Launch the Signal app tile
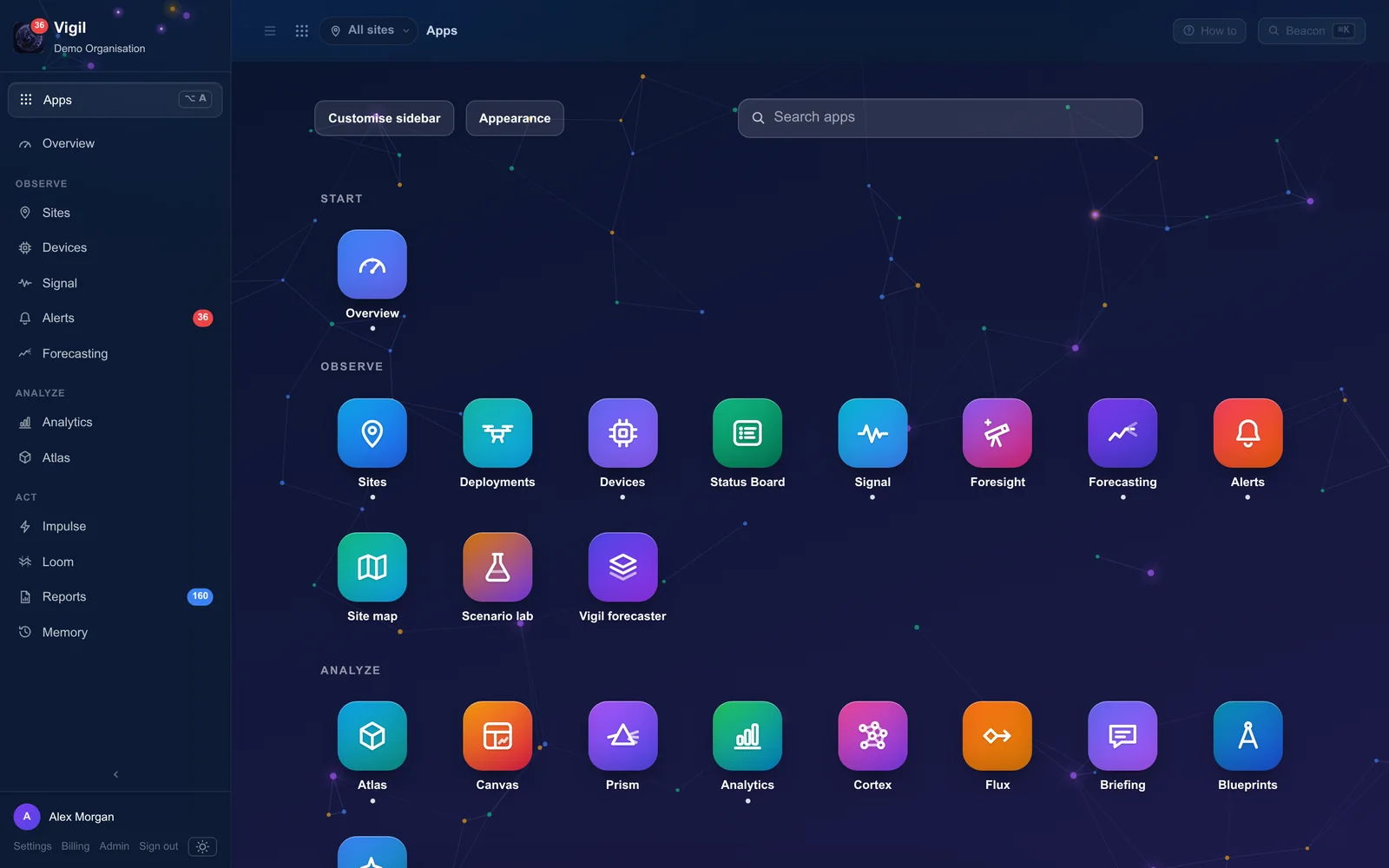The height and width of the screenshot is (868, 1389). click(x=872, y=432)
